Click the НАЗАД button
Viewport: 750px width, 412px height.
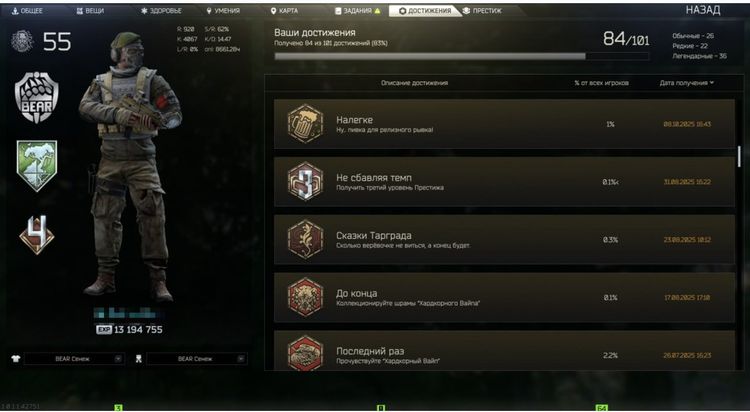[703, 10]
